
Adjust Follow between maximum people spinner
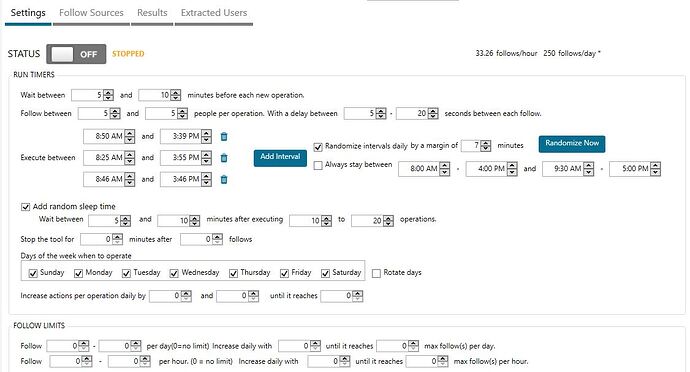pyautogui.click(x=166, y=114)
